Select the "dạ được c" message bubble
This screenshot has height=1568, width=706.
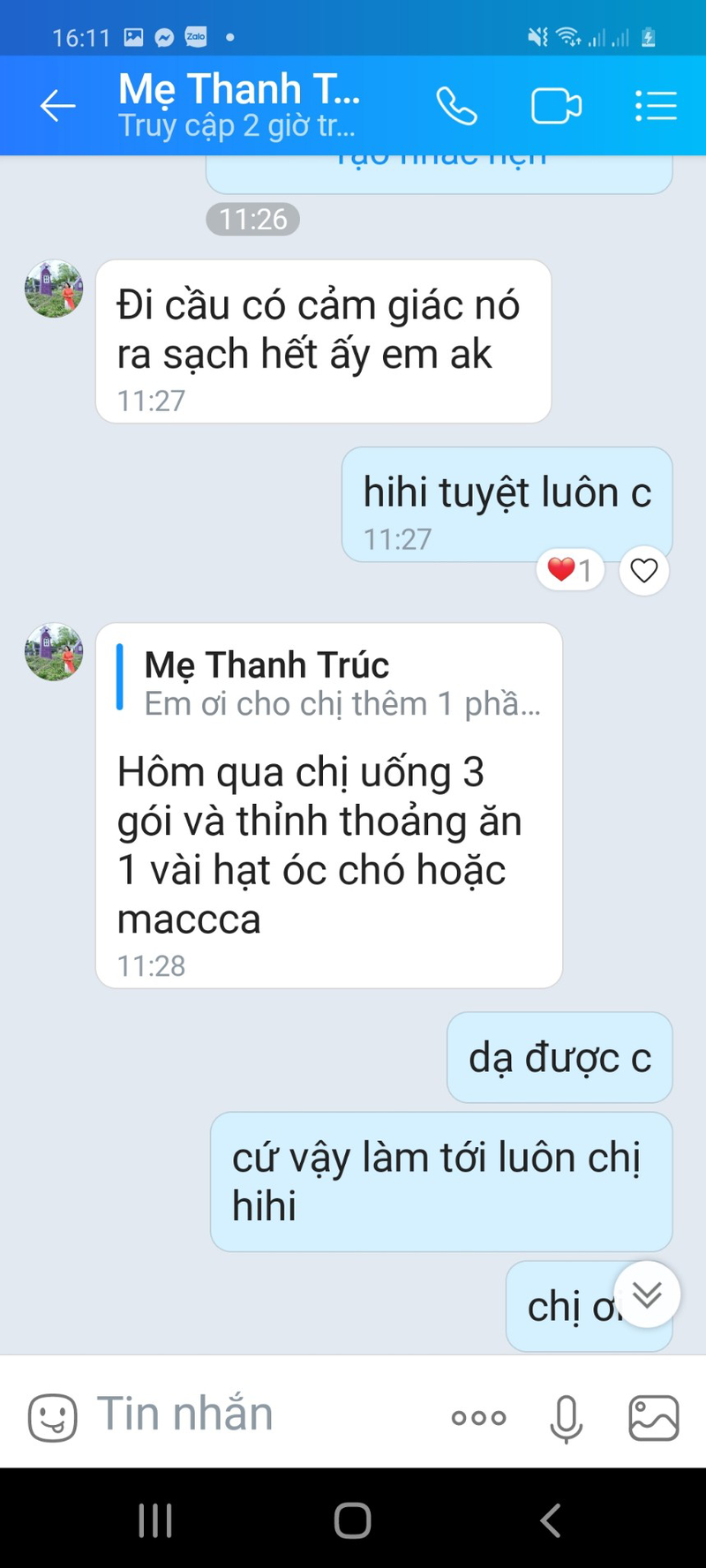click(560, 1057)
